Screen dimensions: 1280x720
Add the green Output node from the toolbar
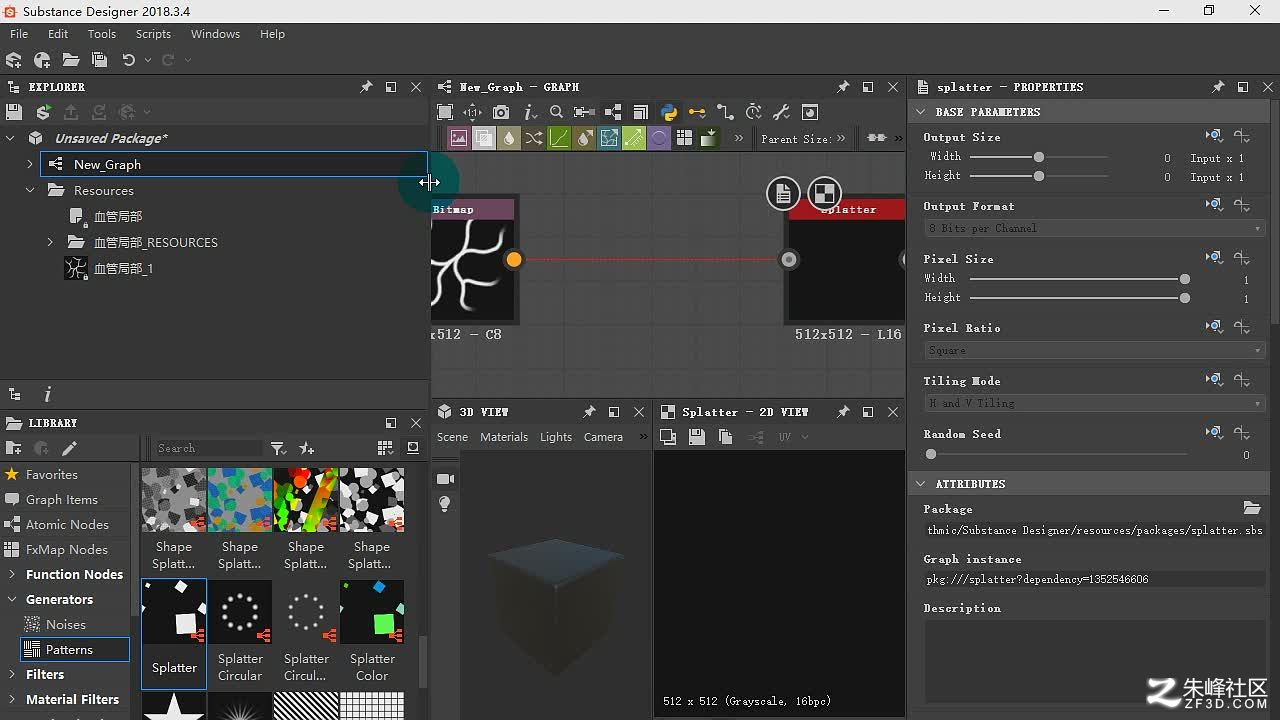coord(709,138)
